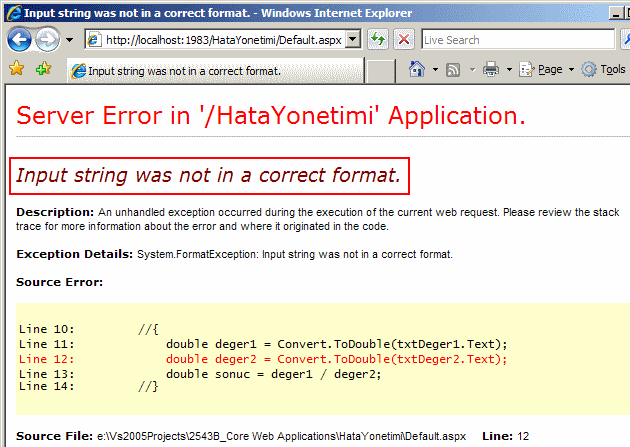630x447 pixels.
Task: Stop loading with the red X button
Action: coord(403,39)
